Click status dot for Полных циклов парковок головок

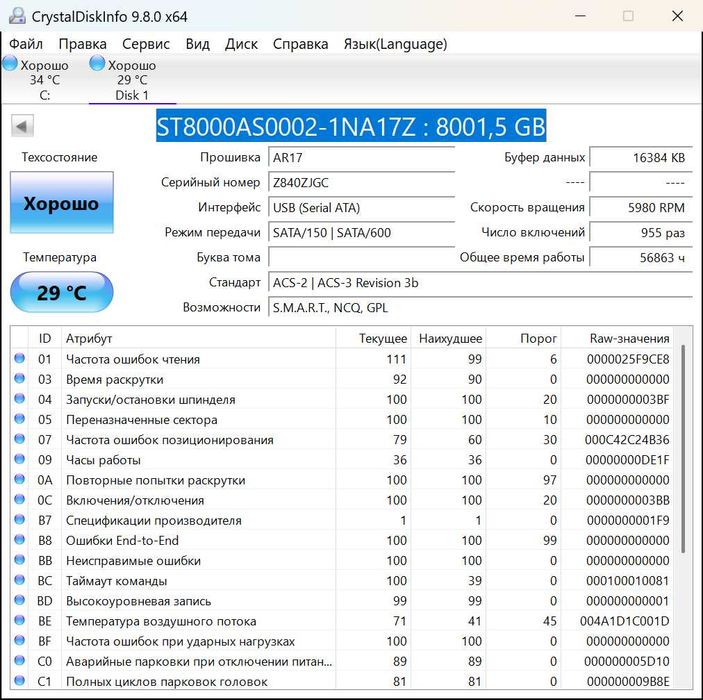coord(19,681)
